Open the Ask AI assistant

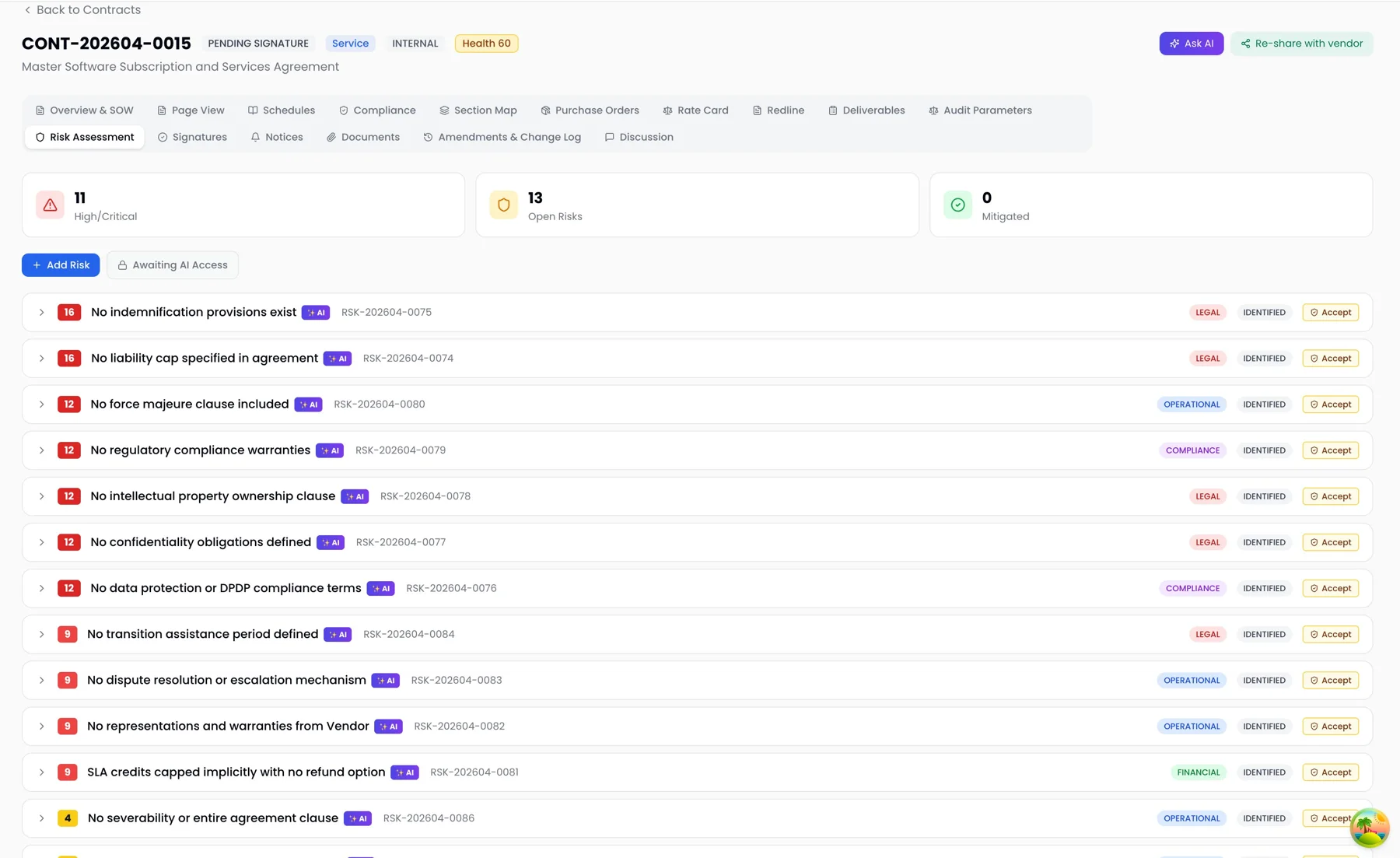pyautogui.click(x=1191, y=44)
